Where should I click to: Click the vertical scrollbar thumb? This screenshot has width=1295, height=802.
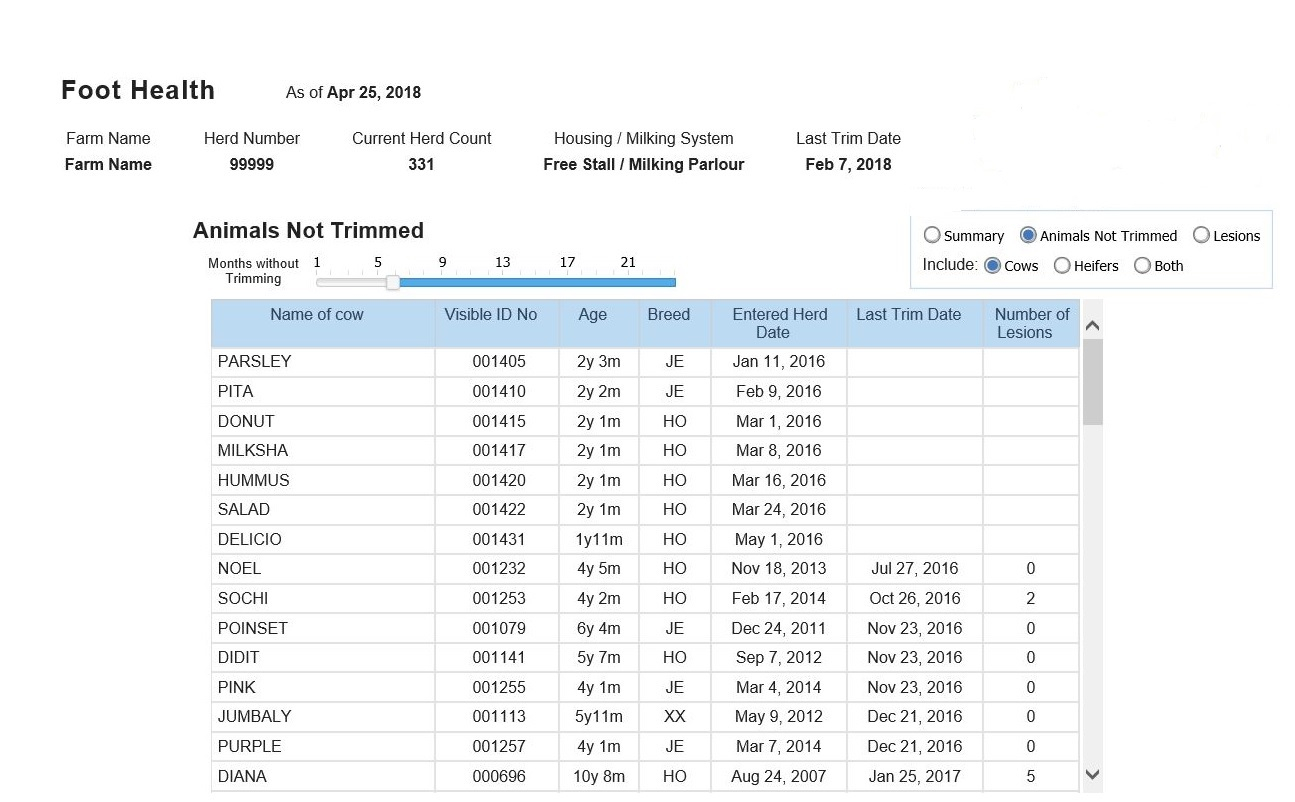1092,382
